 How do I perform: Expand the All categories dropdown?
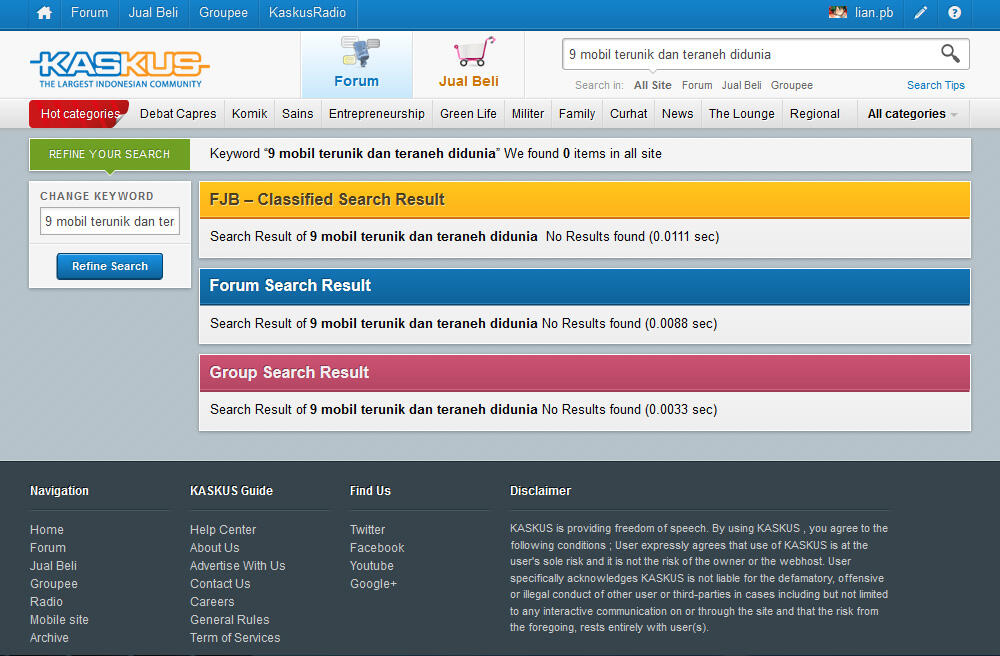tap(913, 114)
